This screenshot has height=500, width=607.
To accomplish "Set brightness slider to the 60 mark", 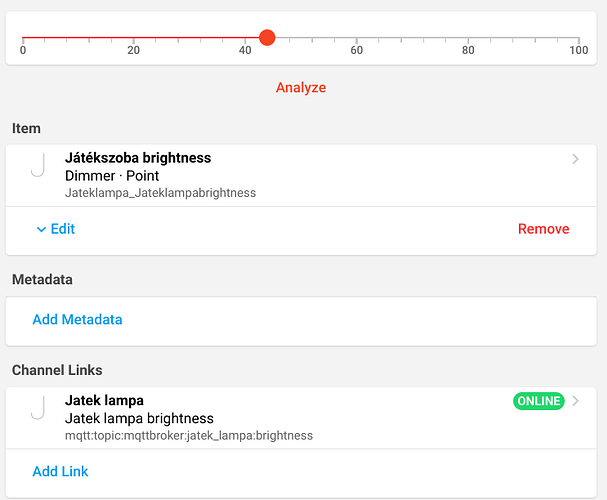I will (x=356, y=38).
